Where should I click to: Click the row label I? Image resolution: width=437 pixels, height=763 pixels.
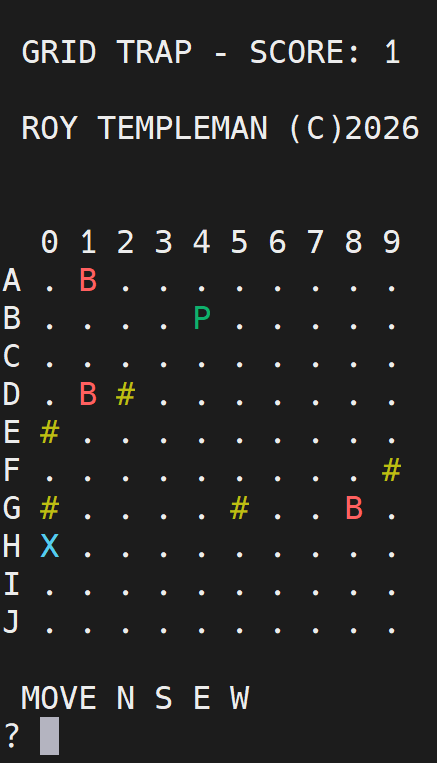[x=12, y=584]
